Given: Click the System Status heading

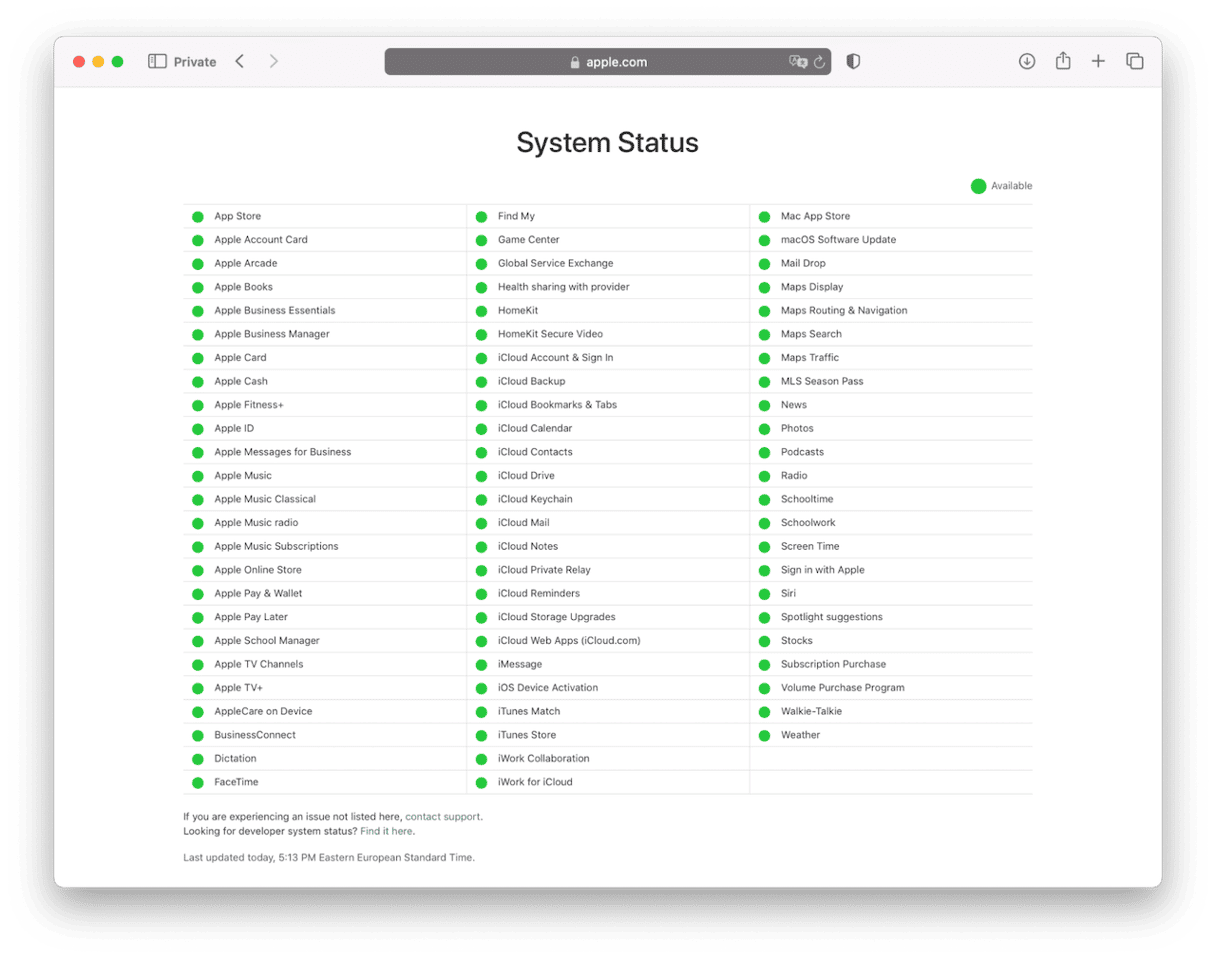Looking at the screenshot, I should [x=607, y=142].
